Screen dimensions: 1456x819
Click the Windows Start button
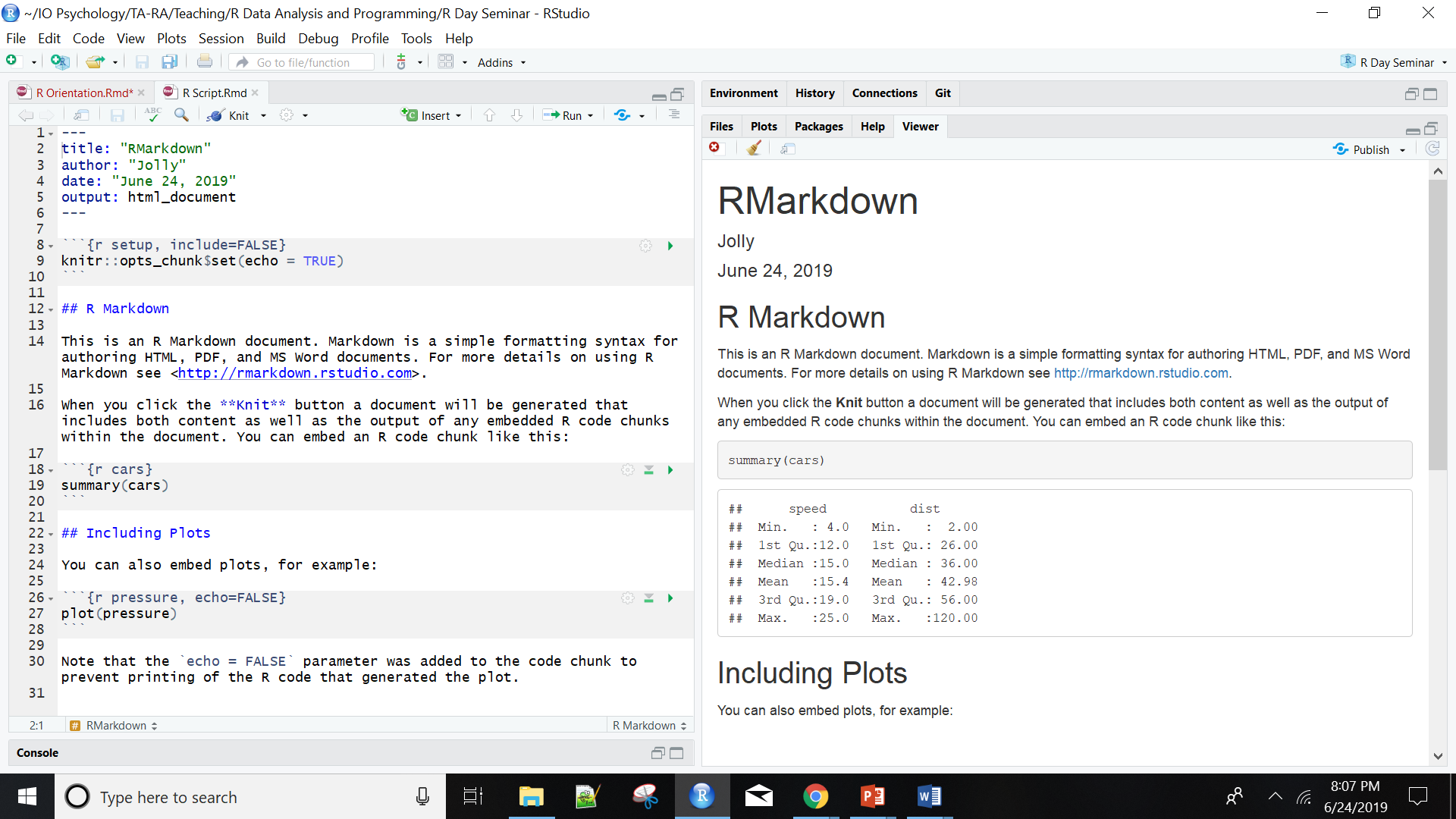click(x=27, y=796)
